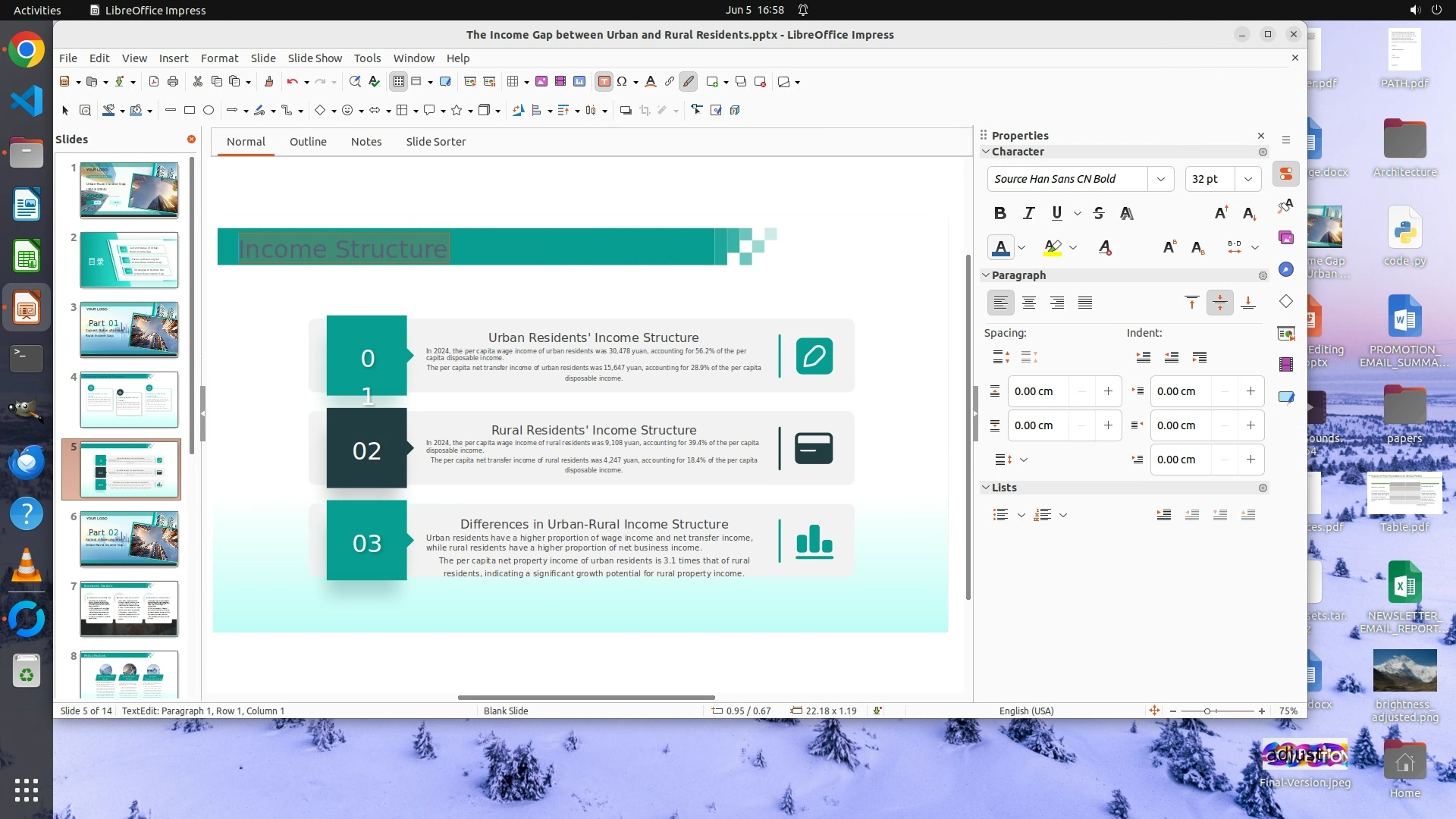Toggle justified paragraph alignment

(1085, 303)
